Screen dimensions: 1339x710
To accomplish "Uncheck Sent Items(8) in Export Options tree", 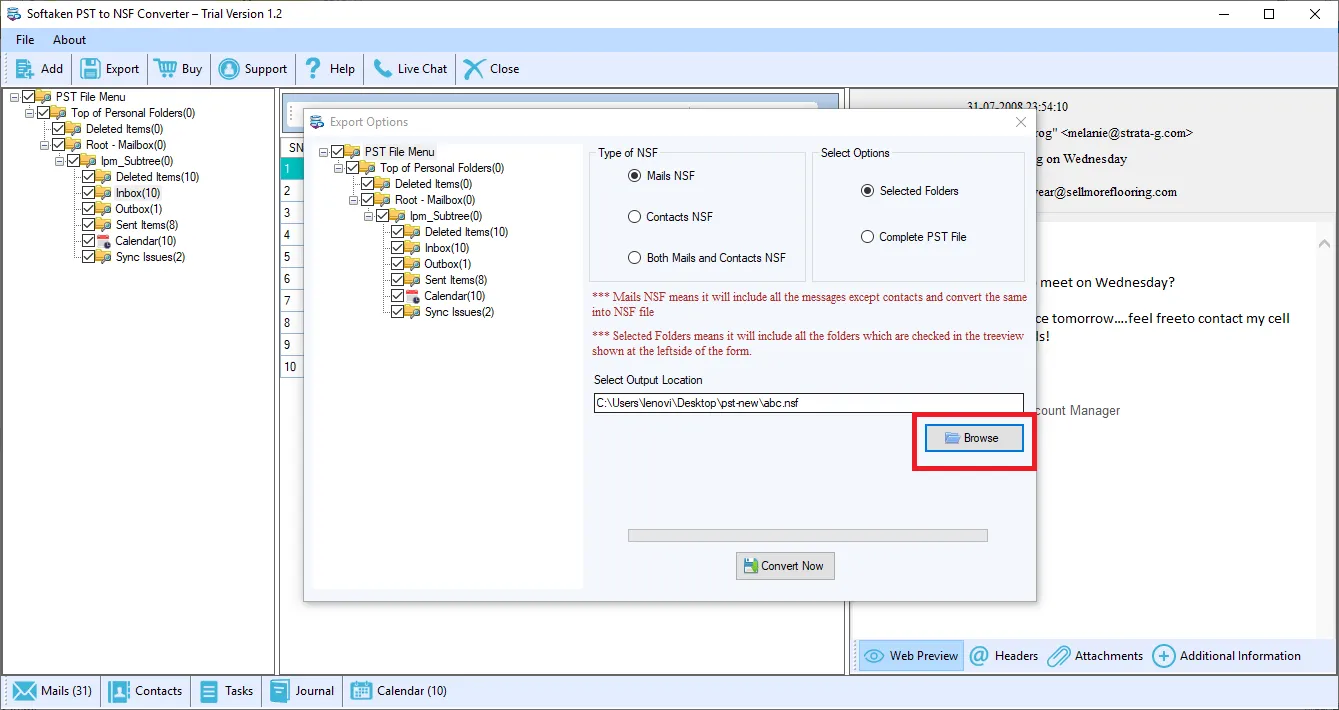I will [x=397, y=280].
